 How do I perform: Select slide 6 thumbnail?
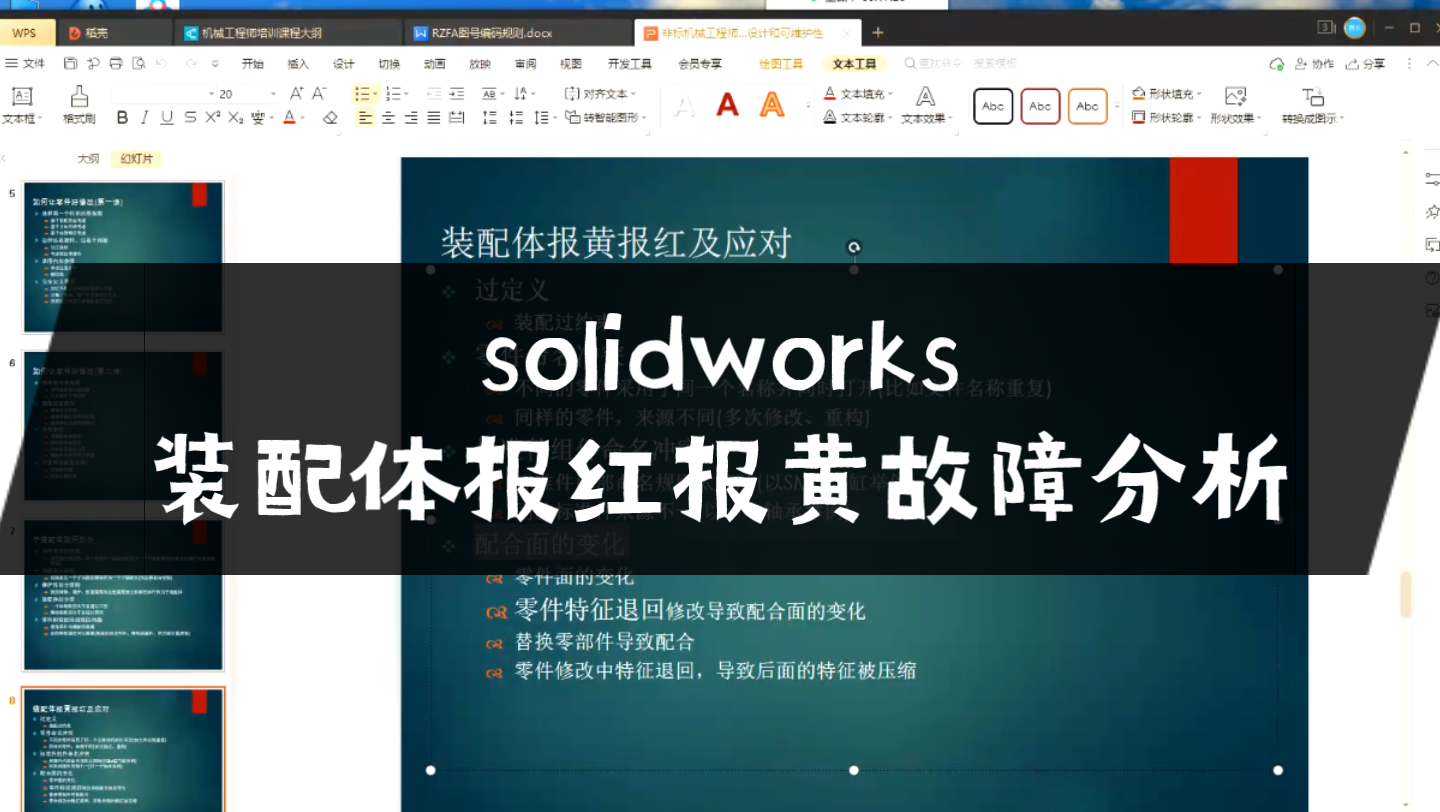(123, 426)
